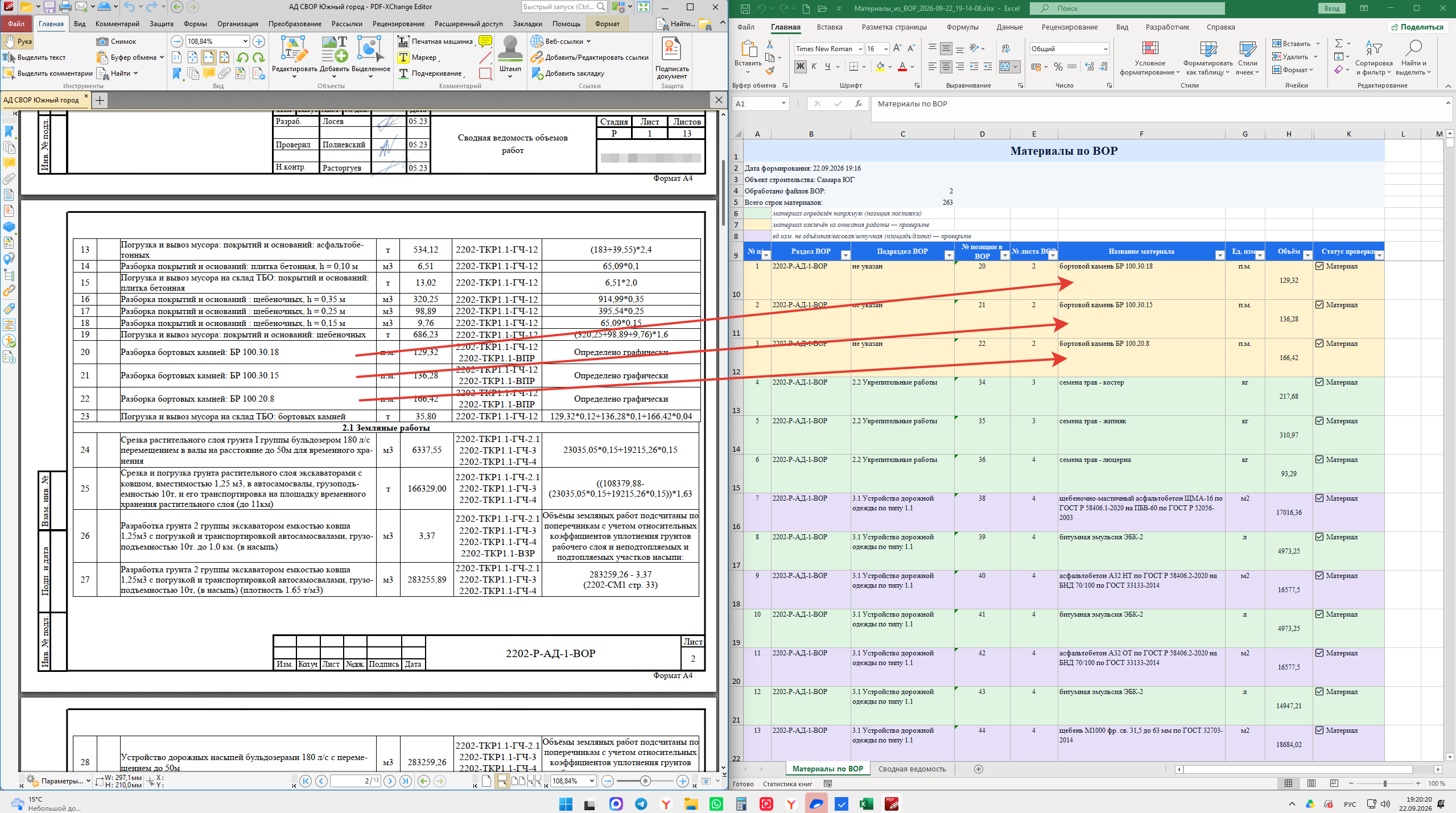Switch to Сводная ведомость sheet tab
Image resolution: width=1456 pixels, height=813 pixels.
click(x=911, y=769)
